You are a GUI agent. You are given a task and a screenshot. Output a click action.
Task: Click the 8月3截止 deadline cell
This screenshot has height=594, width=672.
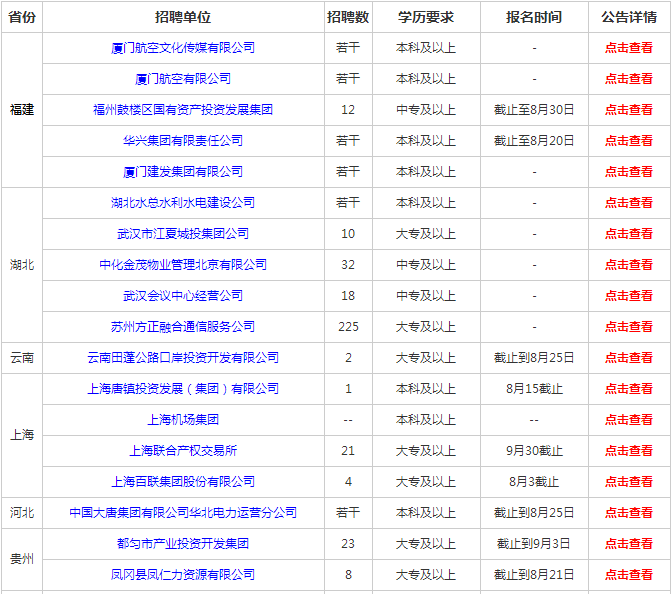(x=534, y=482)
